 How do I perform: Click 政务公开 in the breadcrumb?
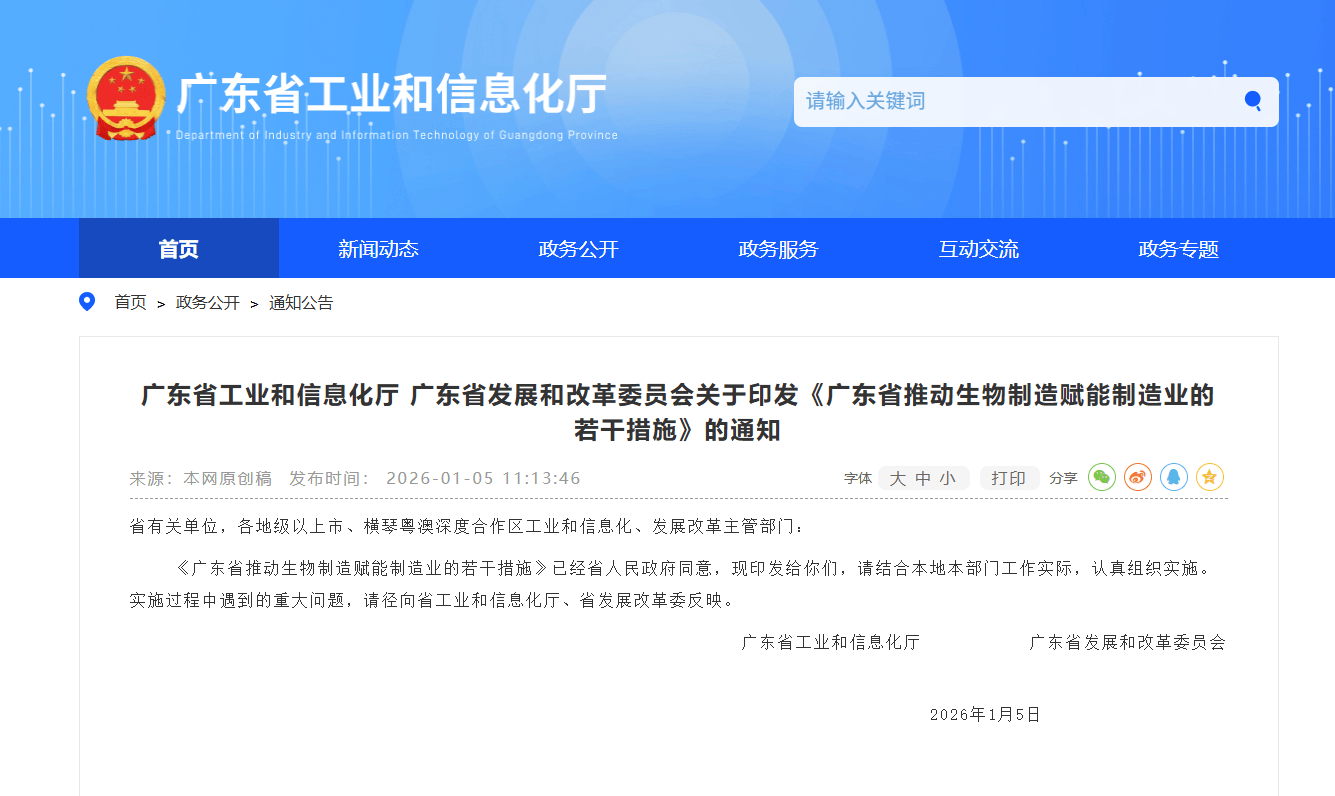coord(208,303)
